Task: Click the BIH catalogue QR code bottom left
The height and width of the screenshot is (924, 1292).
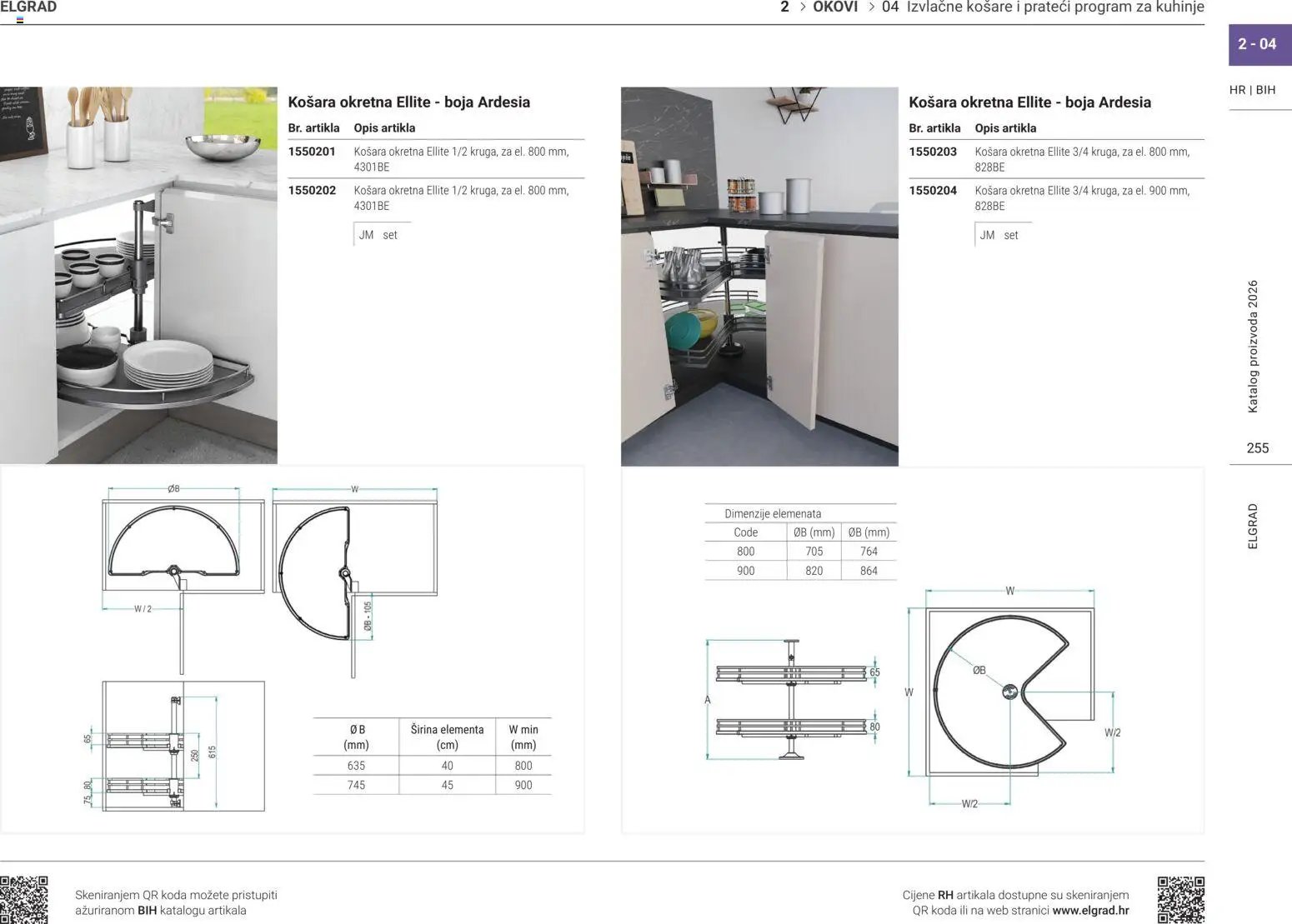Action: click(24, 900)
